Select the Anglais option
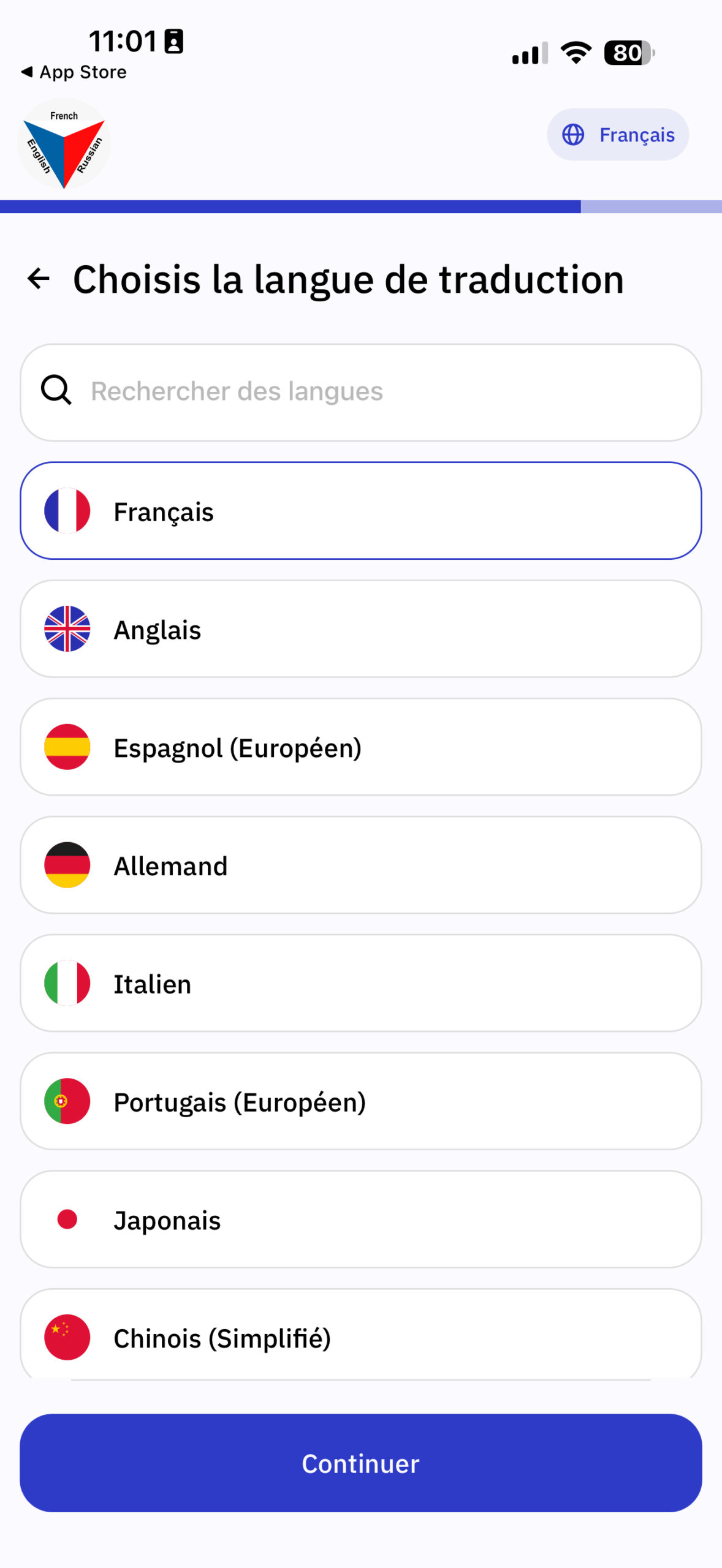The height and width of the screenshot is (1568, 722). pyautogui.click(x=360, y=629)
